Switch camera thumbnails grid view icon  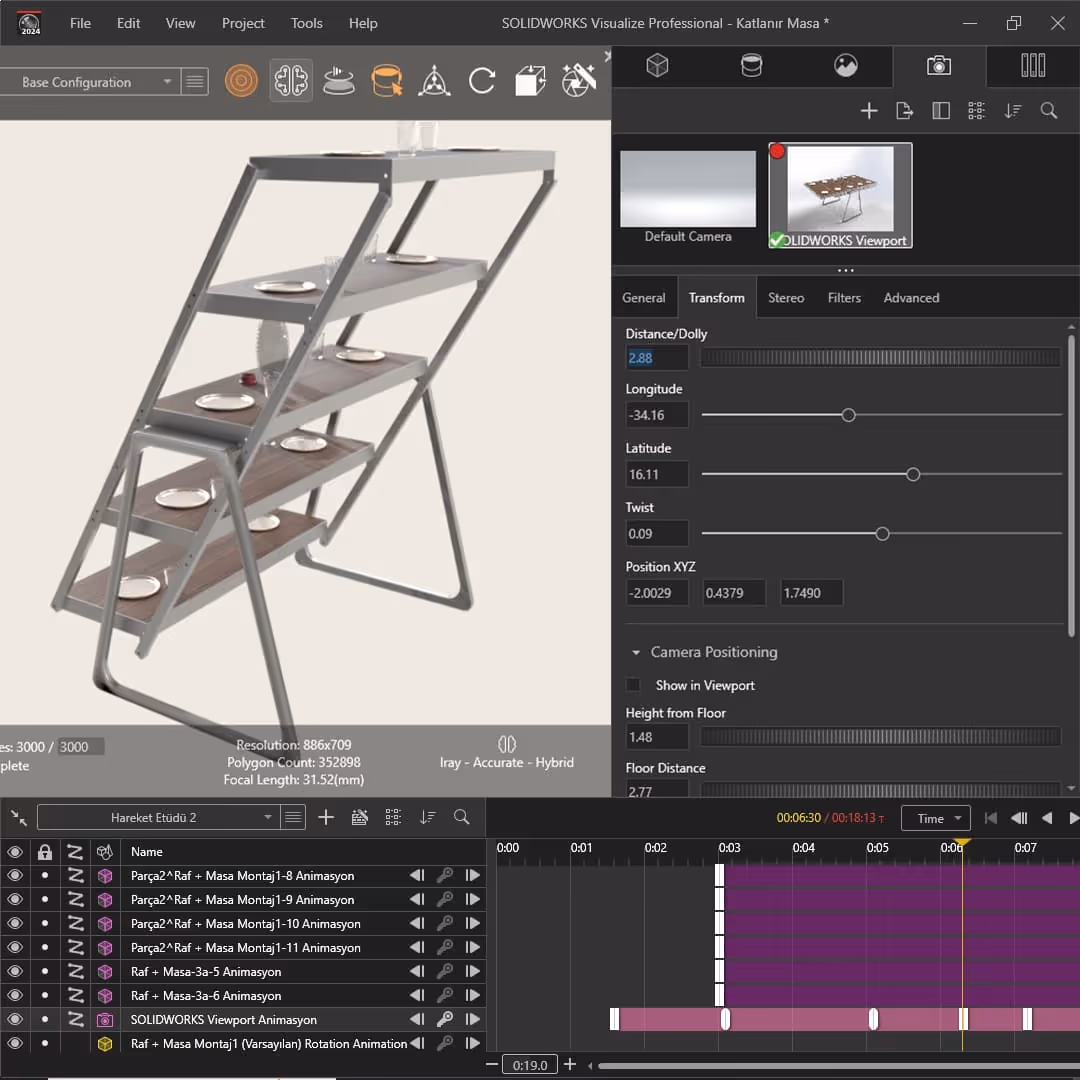(976, 111)
